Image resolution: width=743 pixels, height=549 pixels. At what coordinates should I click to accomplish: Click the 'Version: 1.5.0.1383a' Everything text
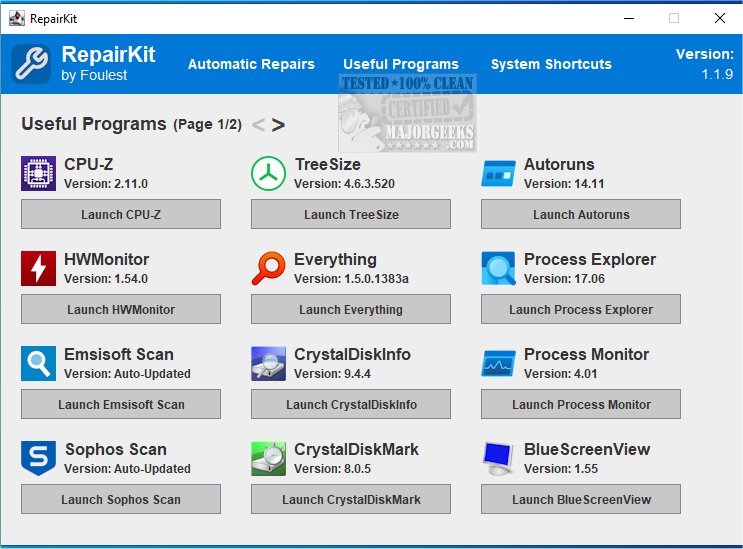click(x=351, y=279)
